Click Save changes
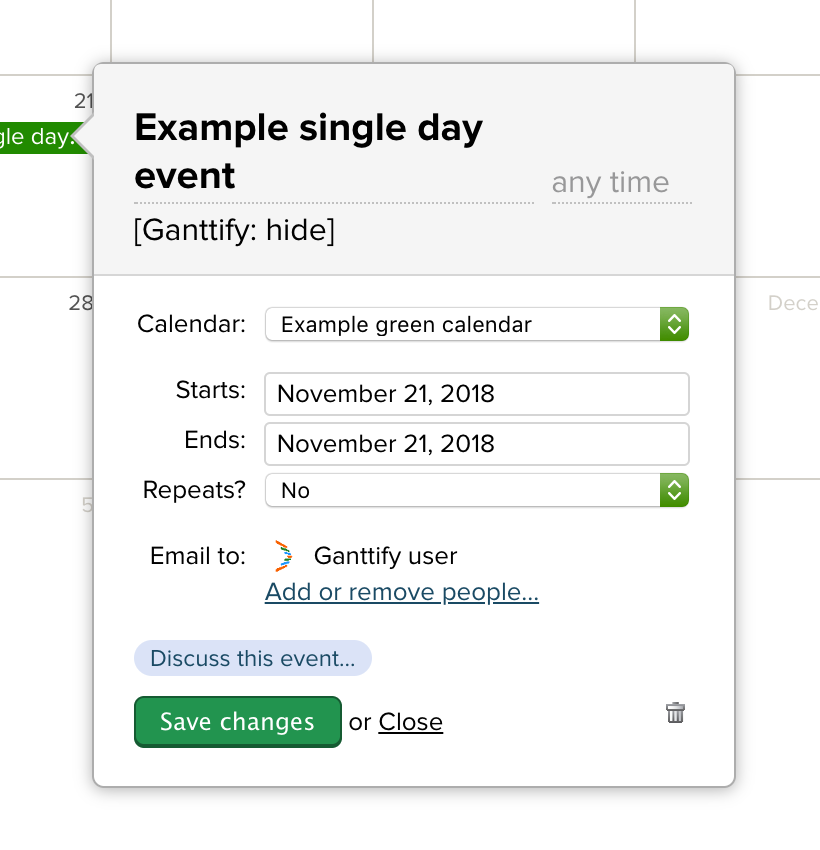The height and width of the screenshot is (850, 820). 237,721
